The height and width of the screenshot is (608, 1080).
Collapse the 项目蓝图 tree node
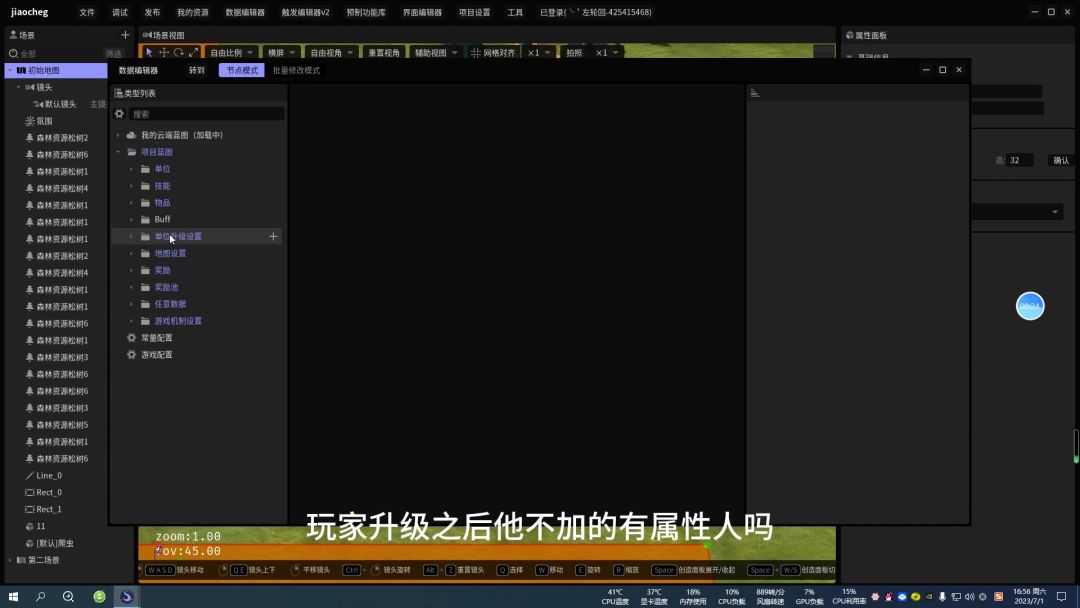(x=118, y=152)
